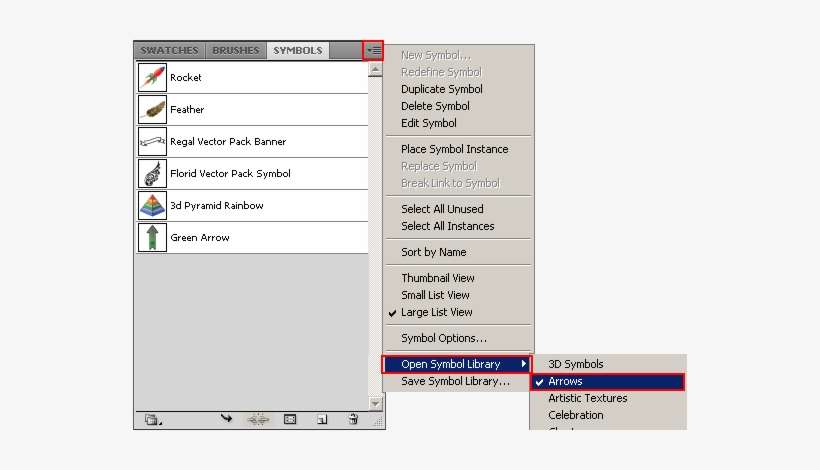Select the Green Arrow symbol
Viewport: 820px width, 470px height.
click(x=199, y=238)
